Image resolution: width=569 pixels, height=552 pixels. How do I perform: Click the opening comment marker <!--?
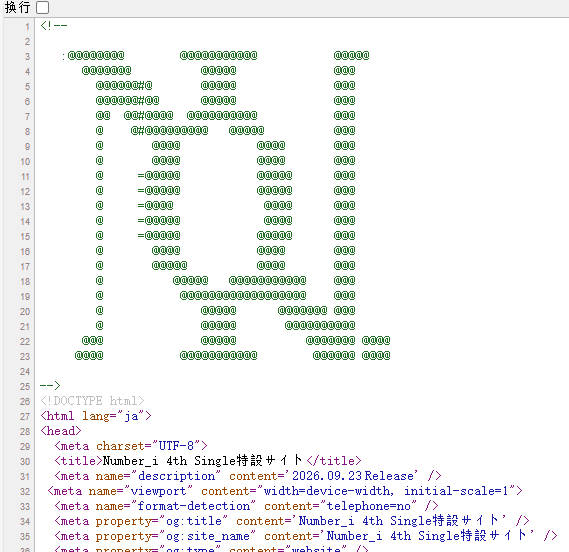point(54,26)
